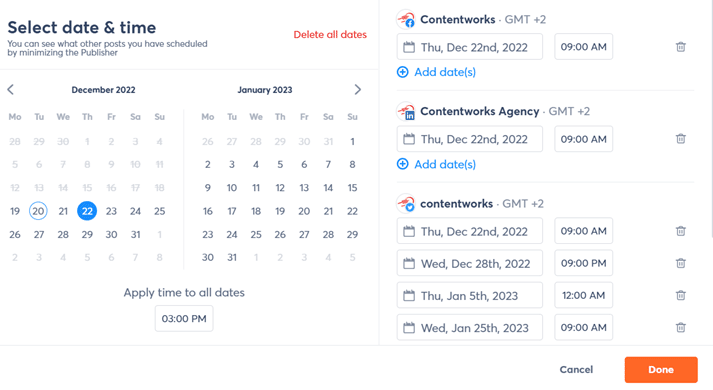Delete Contentworks Facebook Dec 22nd date via trash icon
The image size is (713, 390).
680,47
